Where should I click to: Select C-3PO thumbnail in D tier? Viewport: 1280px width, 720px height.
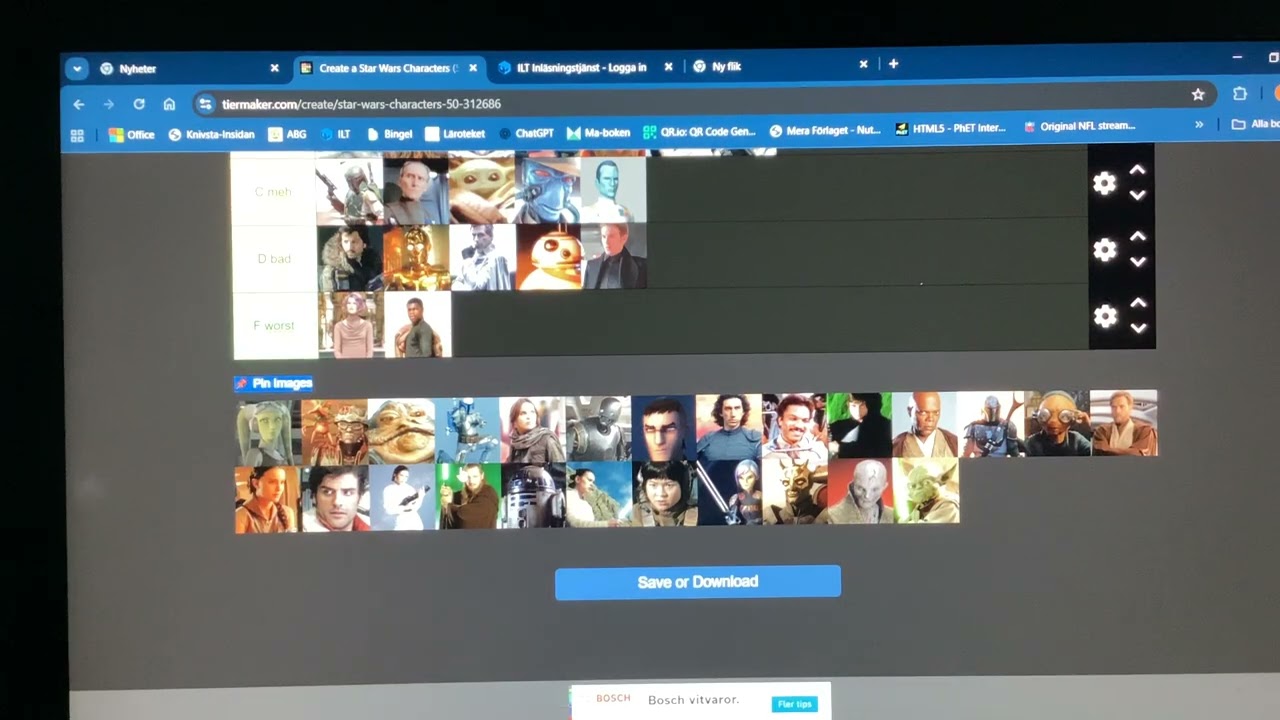(x=416, y=257)
